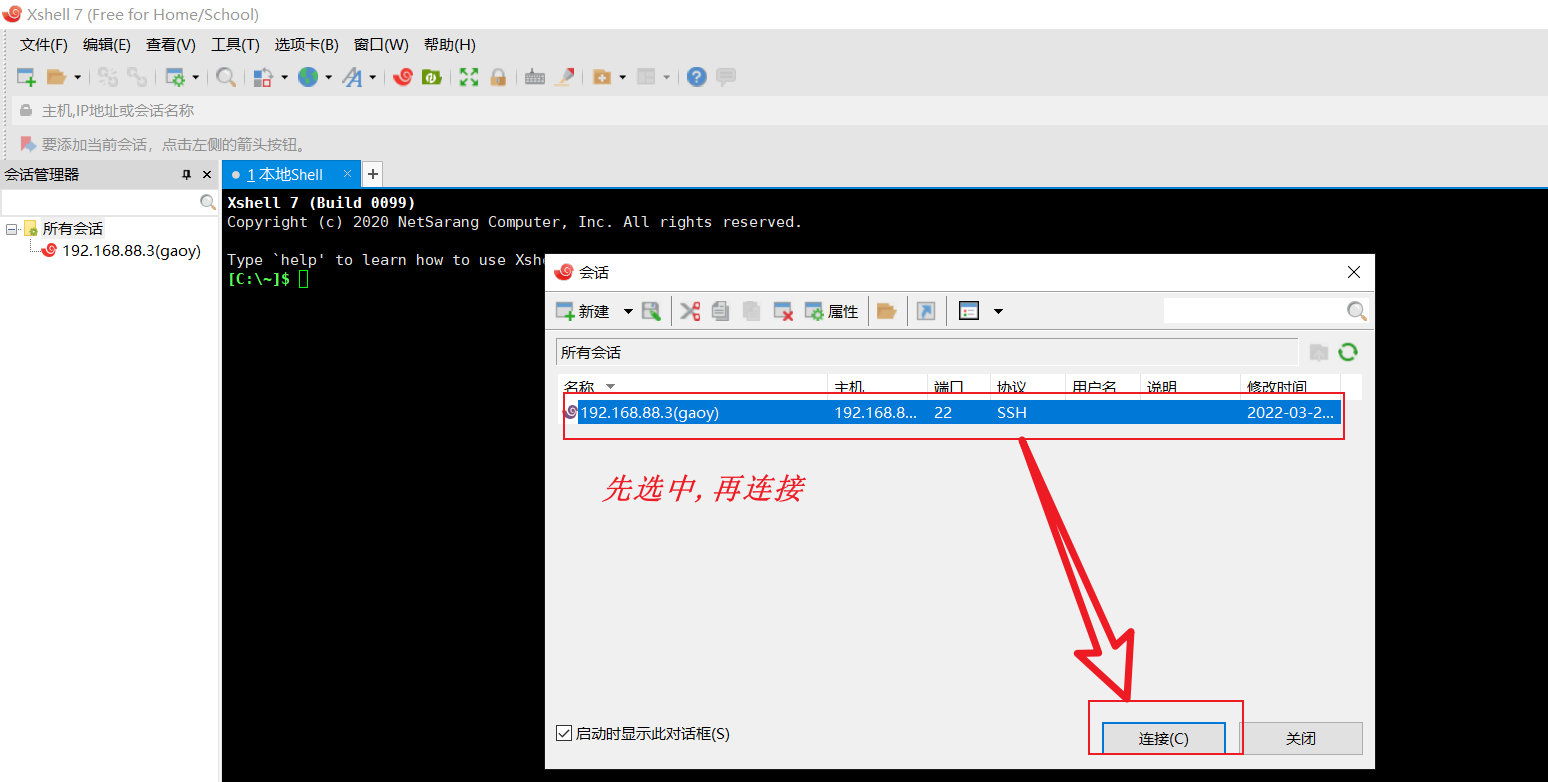Open the blue Help question mark icon
The image size is (1548, 782).
[x=697, y=77]
